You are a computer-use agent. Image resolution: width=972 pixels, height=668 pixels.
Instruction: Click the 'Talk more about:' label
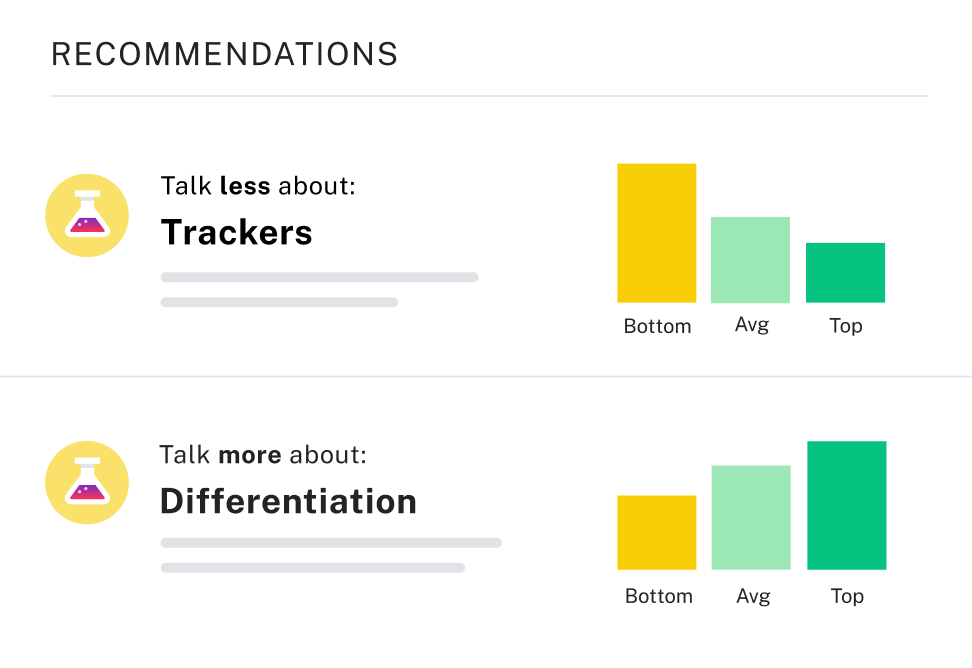click(x=263, y=455)
